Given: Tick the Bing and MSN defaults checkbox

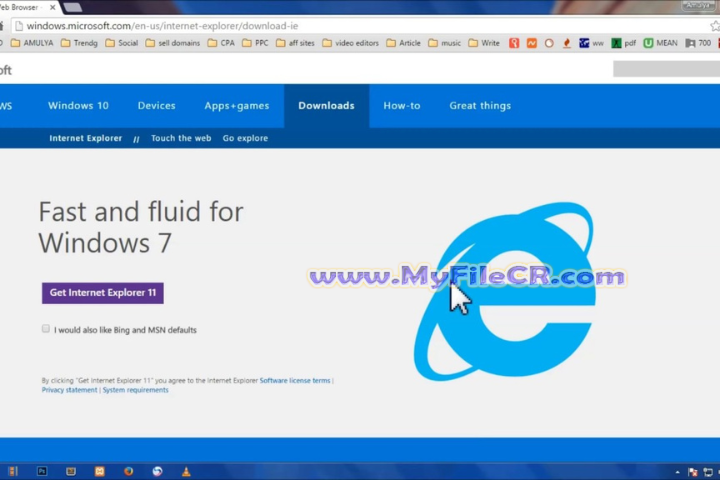Looking at the screenshot, I should pyautogui.click(x=45, y=328).
